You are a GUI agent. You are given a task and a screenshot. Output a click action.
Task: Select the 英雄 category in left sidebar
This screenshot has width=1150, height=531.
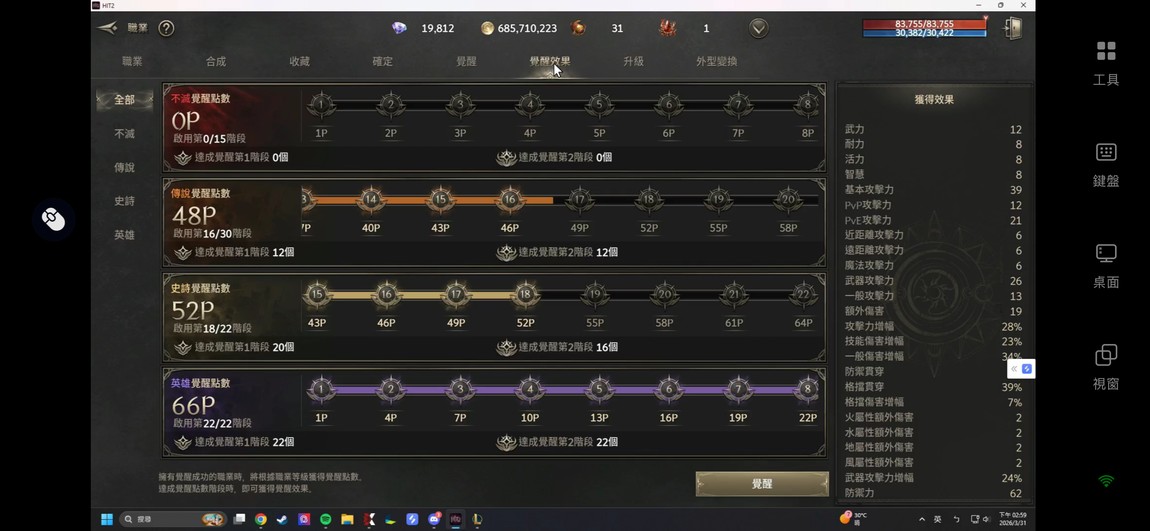pyautogui.click(x=125, y=235)
